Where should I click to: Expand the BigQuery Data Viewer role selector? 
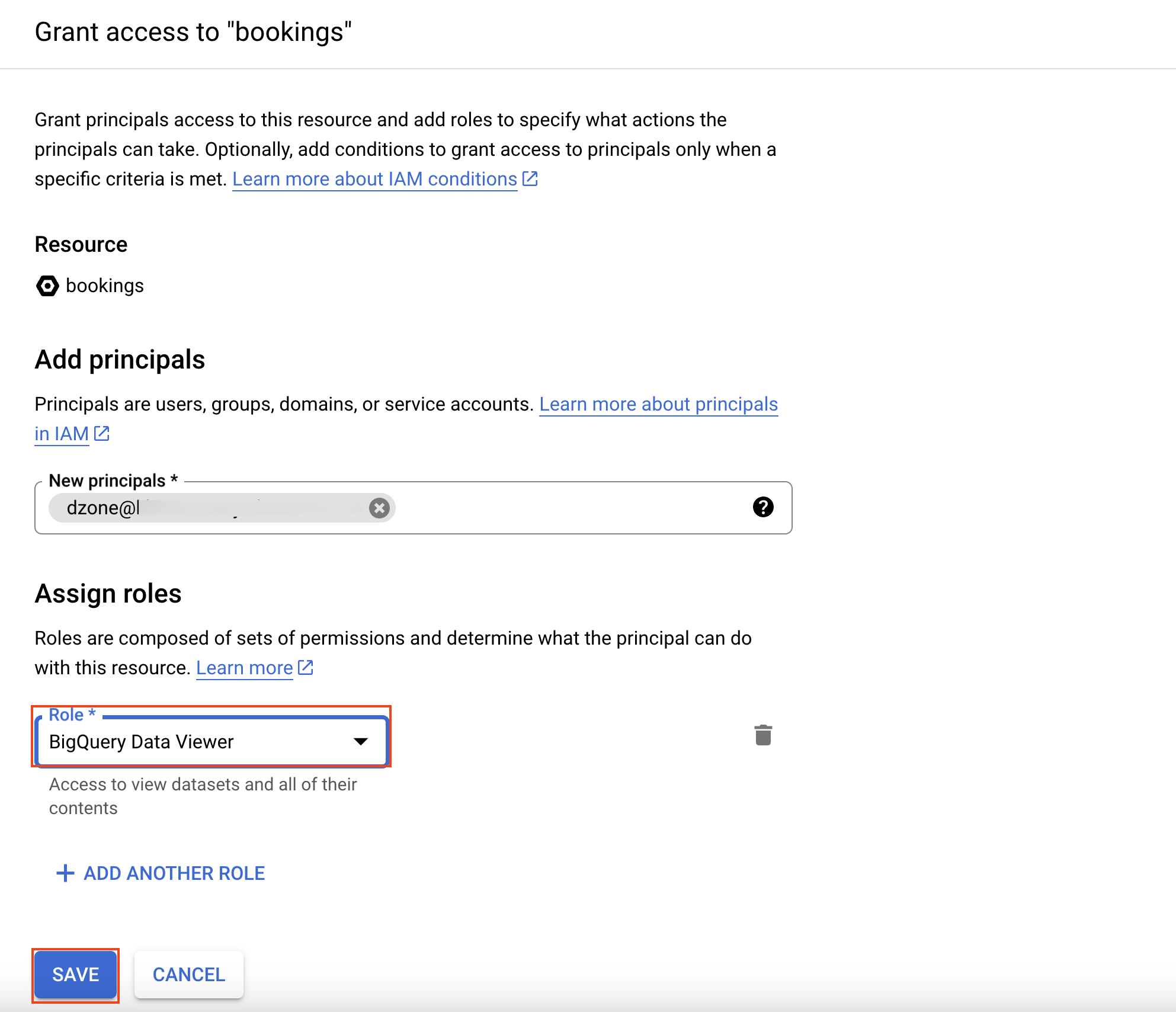pos(213,741)
